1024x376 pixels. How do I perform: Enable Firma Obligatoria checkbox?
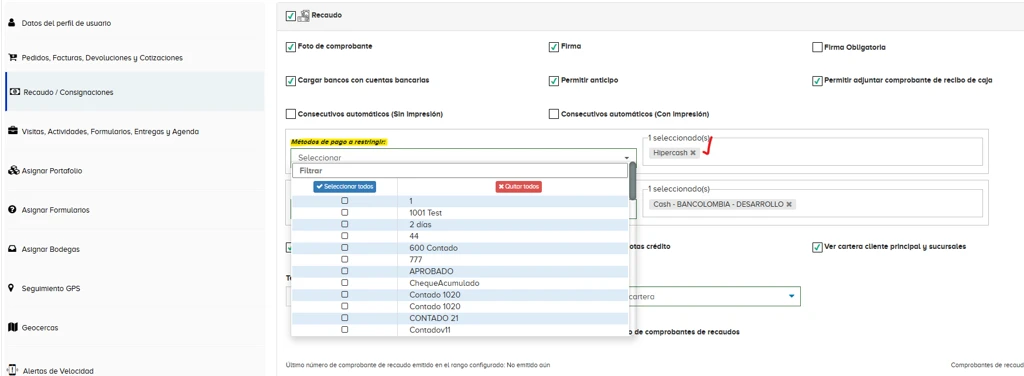pos(817,47)
